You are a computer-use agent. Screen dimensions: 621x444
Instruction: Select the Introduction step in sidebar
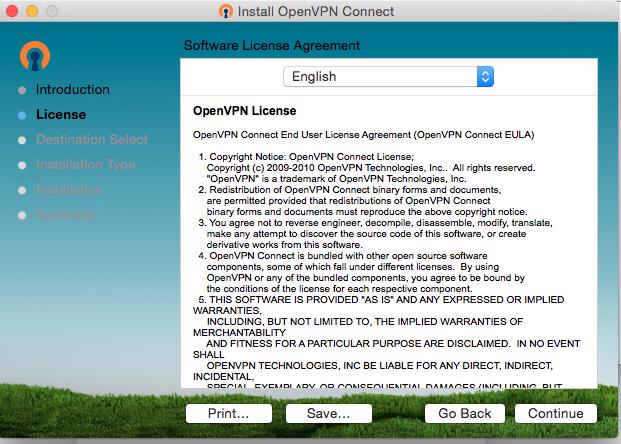pos(72,90)
